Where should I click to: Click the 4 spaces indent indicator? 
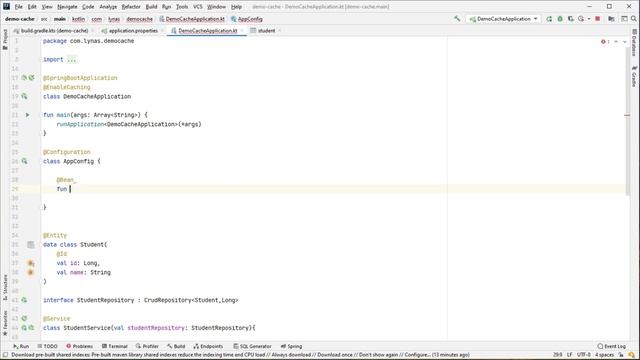tap(604, 355)
